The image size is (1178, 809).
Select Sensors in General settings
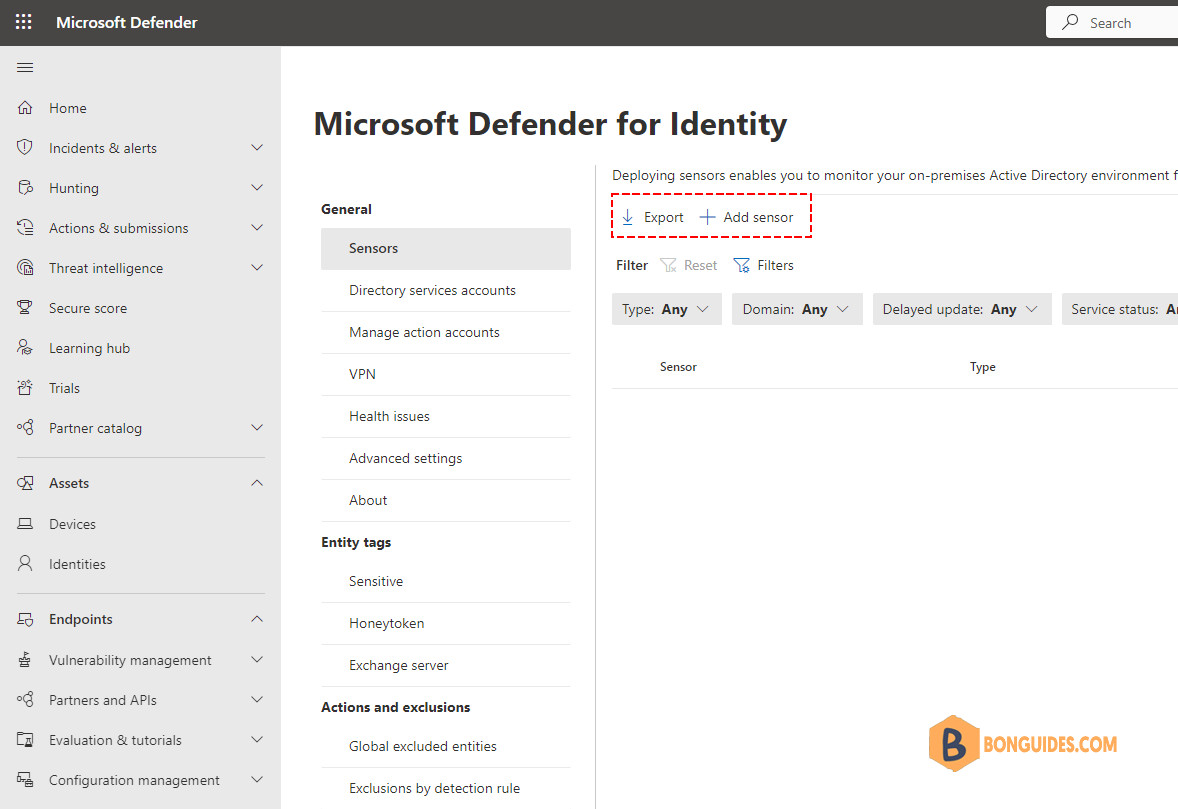(x=446, y=249)
